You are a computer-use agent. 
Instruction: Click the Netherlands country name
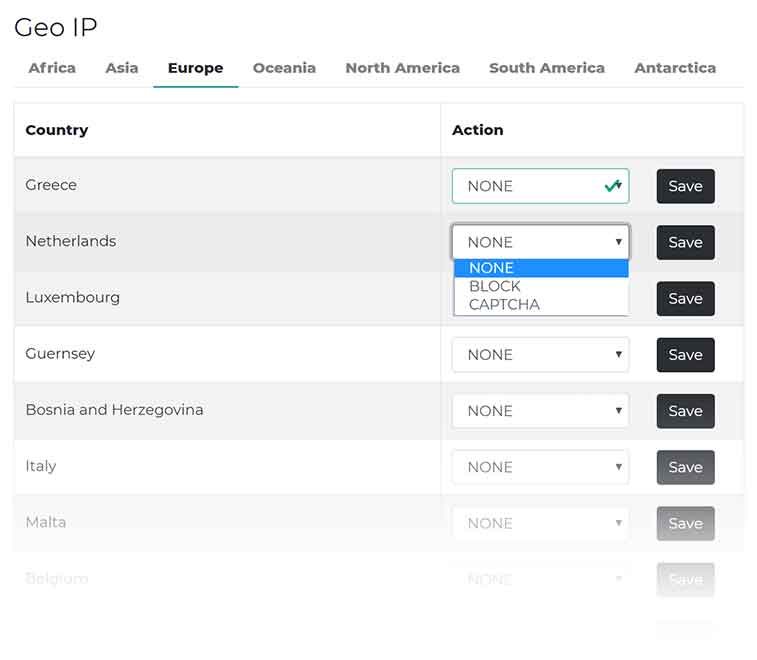click(71, 241)
